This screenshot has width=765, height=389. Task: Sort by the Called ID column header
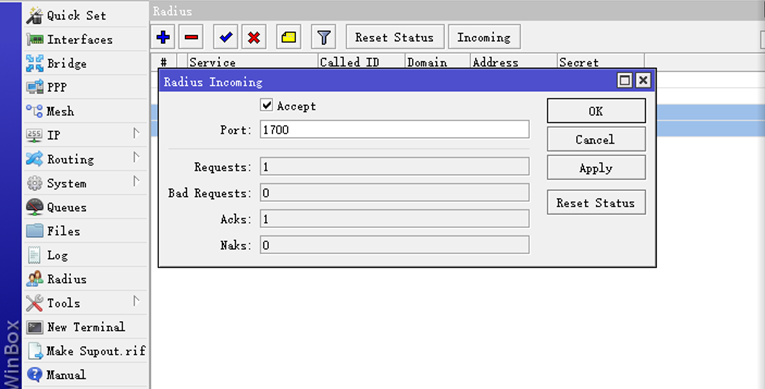click(x=361, y=62)
